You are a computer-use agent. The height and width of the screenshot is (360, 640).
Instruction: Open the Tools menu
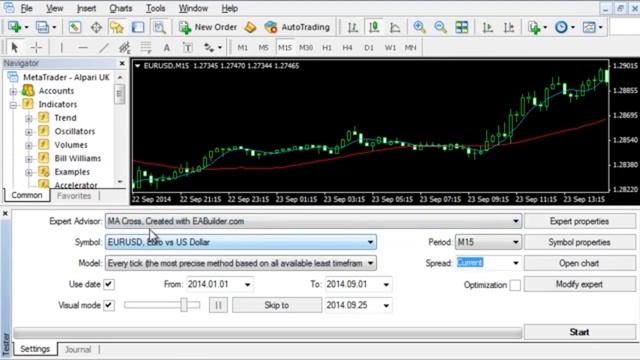[156, 8]
